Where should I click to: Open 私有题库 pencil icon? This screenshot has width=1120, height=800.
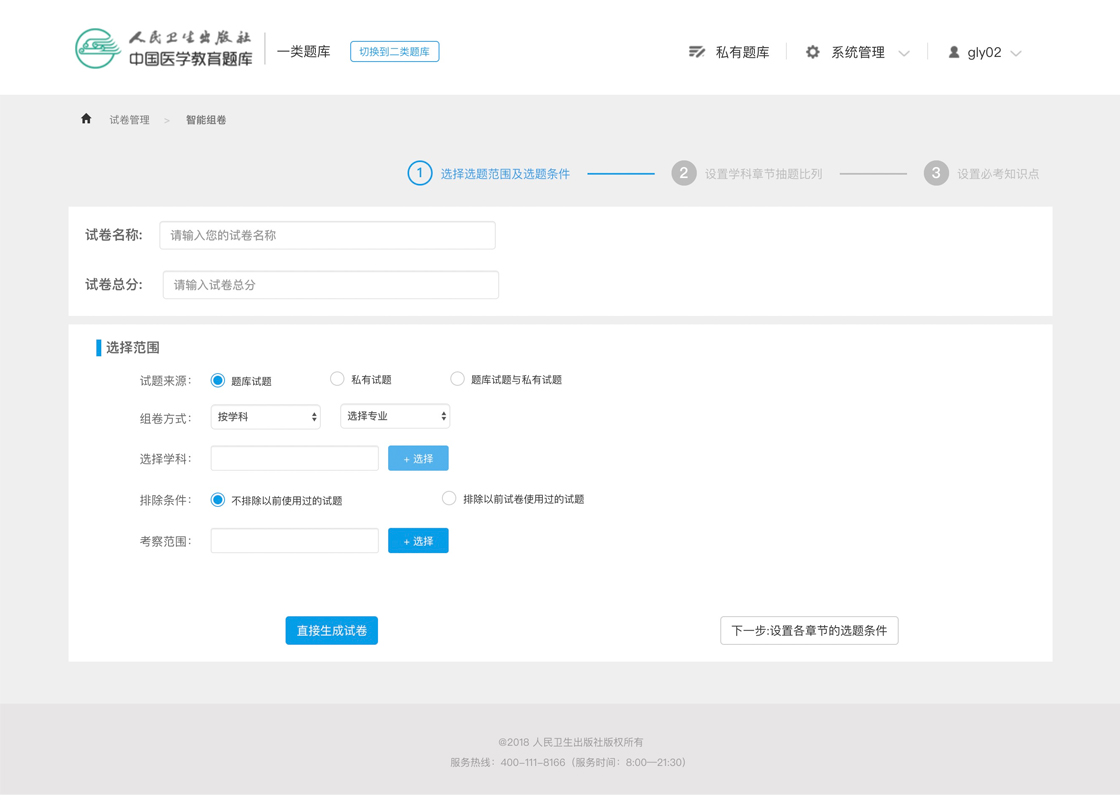[697, 52]
